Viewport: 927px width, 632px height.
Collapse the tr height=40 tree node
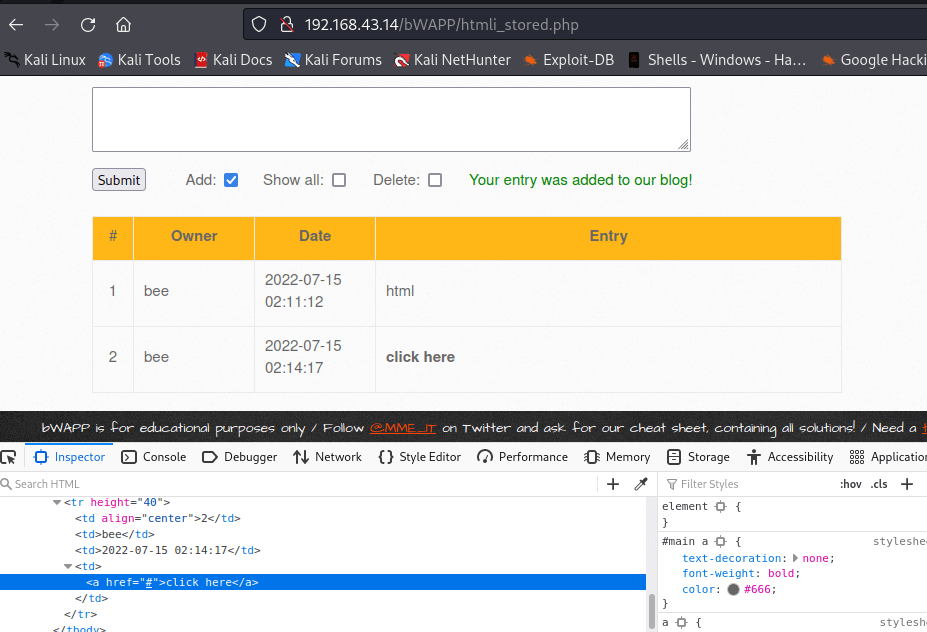click(x=56, y=503)
